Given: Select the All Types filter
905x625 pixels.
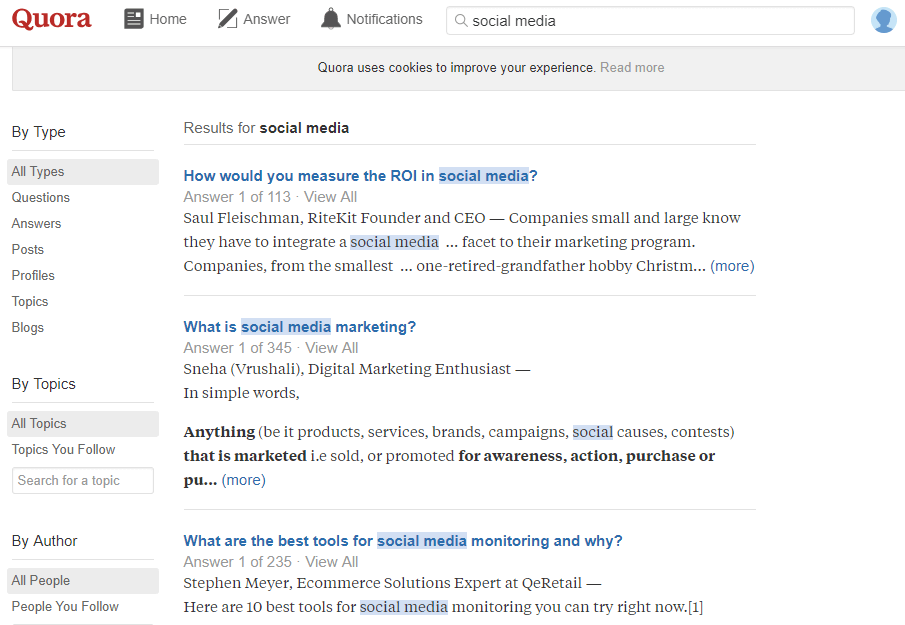Looking at the screenshot, I should (83, 172).
